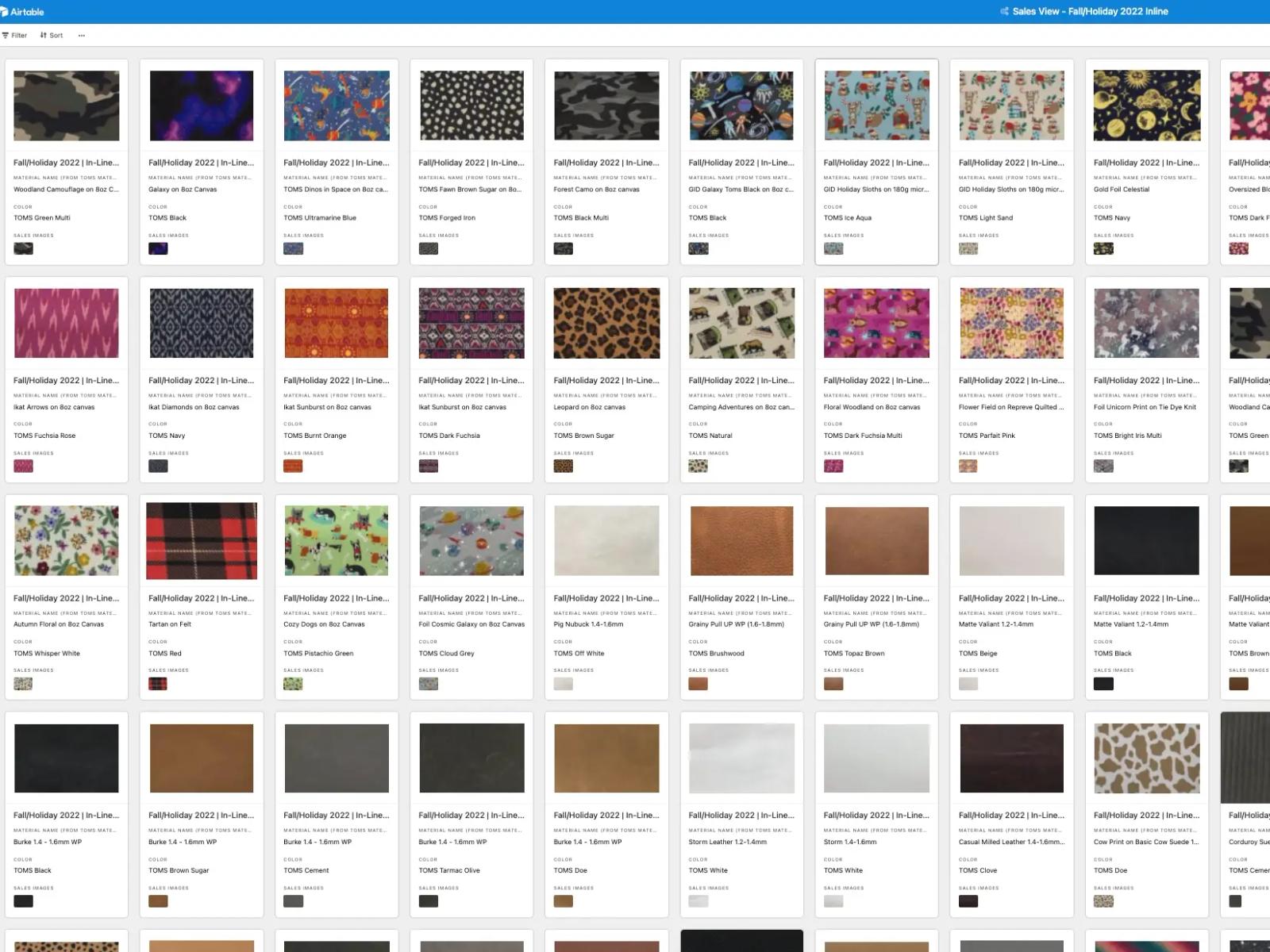The height and width of the screenshot is (952, 1270).
Task: Click the small sales image under TOMS Clove
Action: click(968, 901)
